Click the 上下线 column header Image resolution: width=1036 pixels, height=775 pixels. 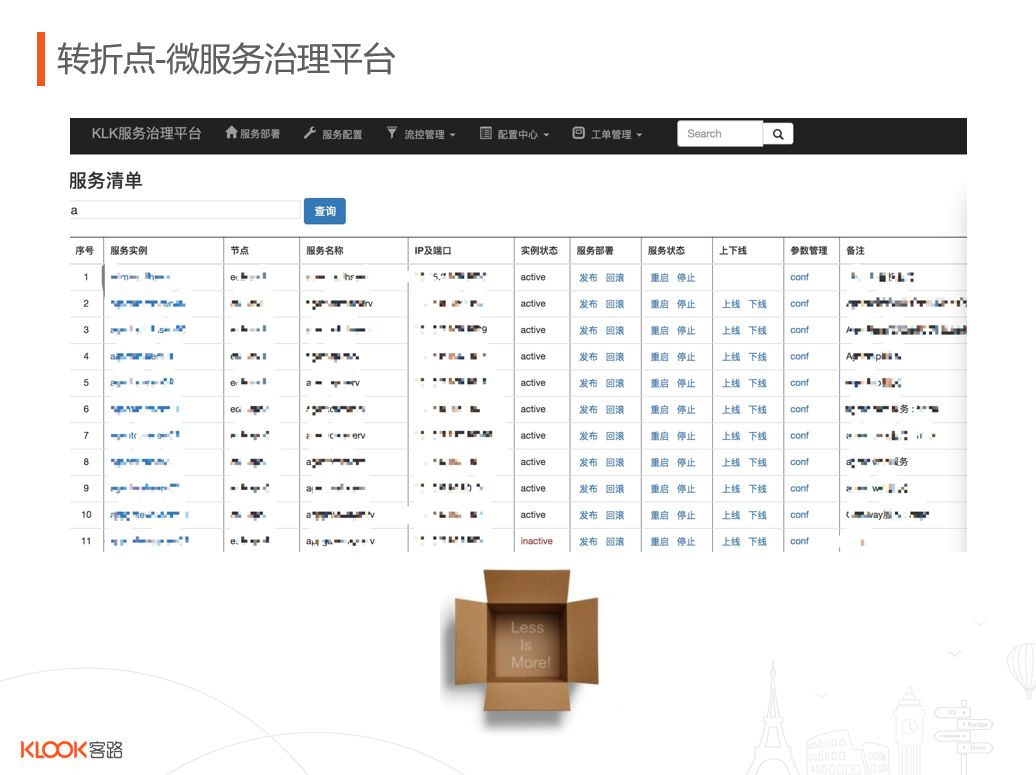(733, 250)
